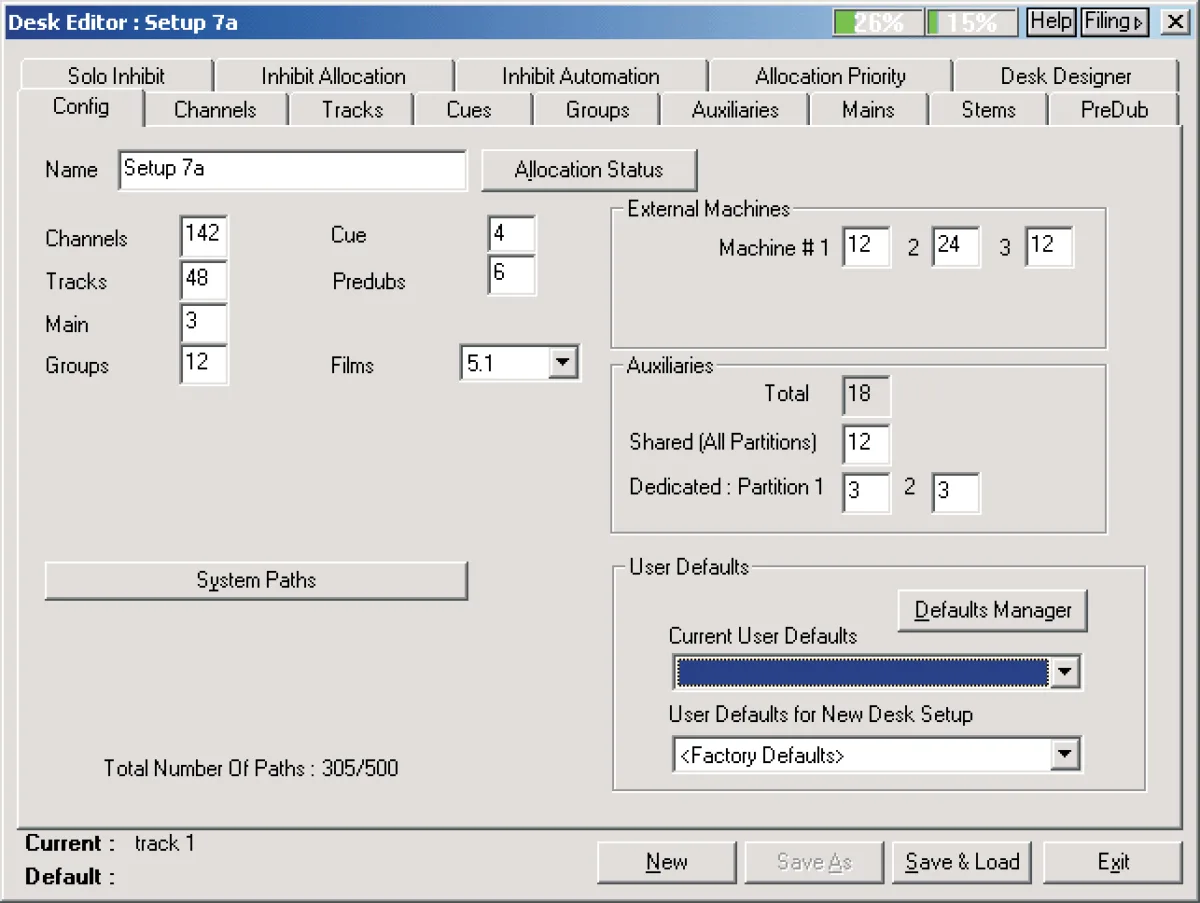Click the 15% usage meter
Image resolution: width=1200 pixels, height=903 pixels.
click(972, 22)
